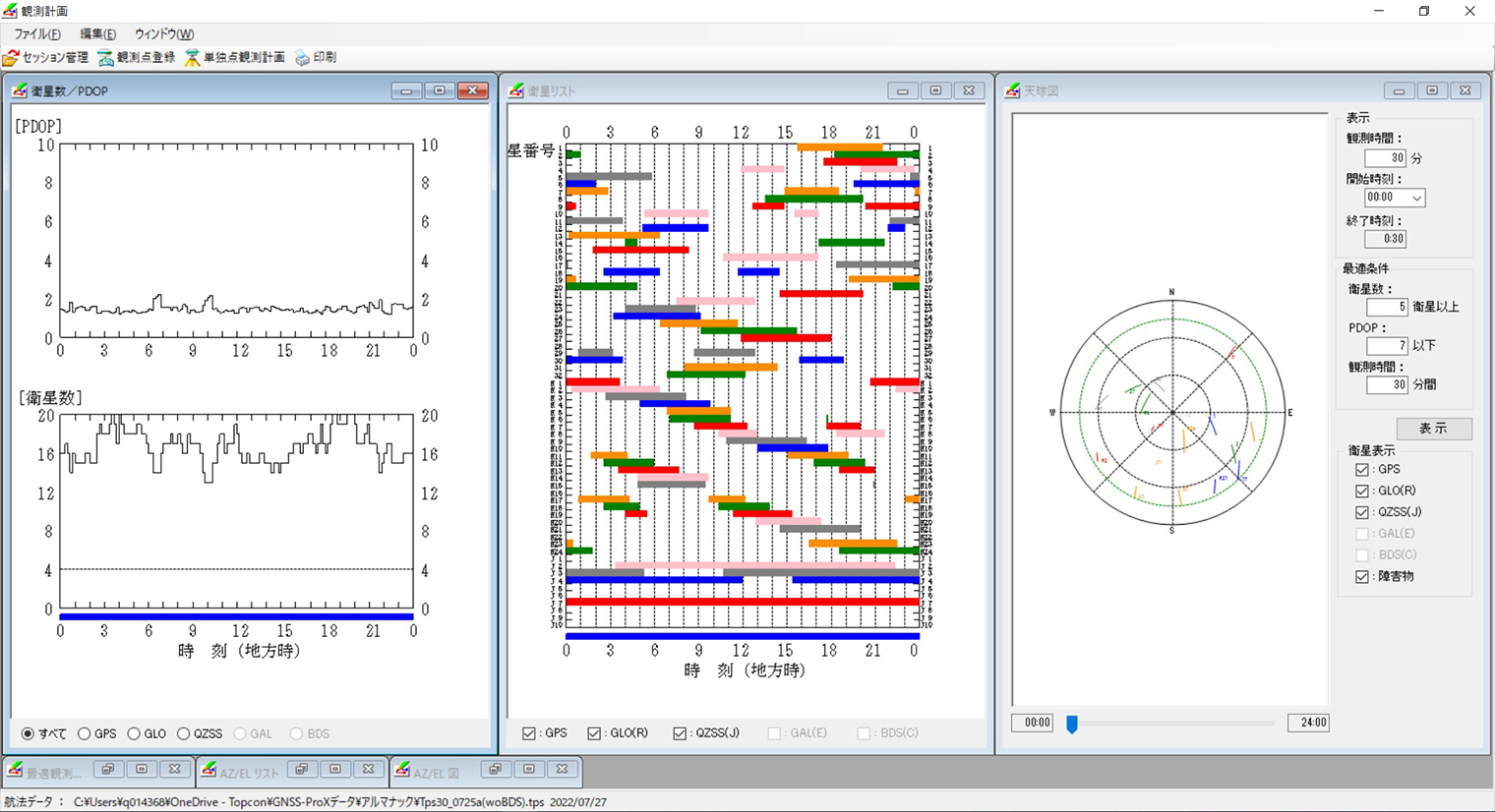Screen dimensions: 1495x812
Task: Click the 24:00 end time box
Action: tap(1308, 723)
